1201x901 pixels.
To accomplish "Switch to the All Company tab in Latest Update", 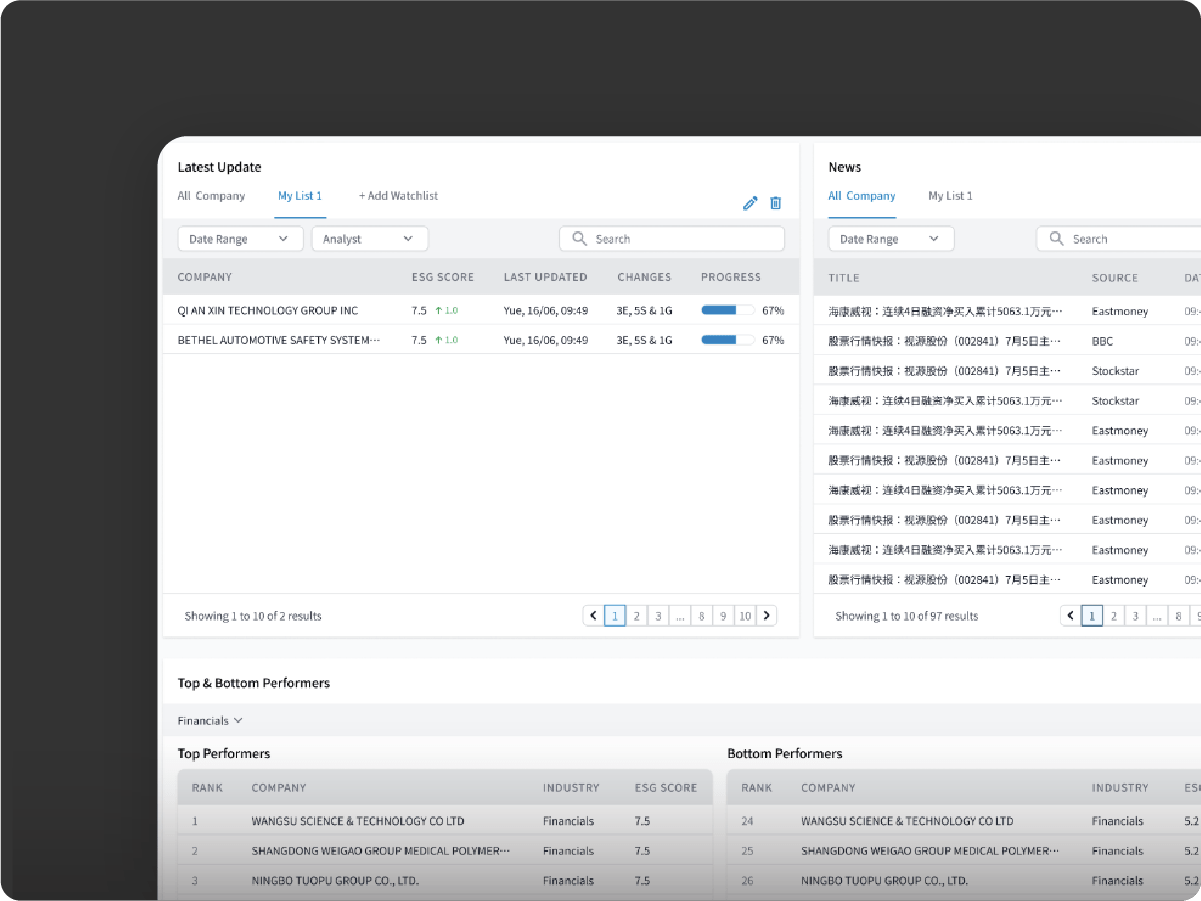I will [211, 196].
